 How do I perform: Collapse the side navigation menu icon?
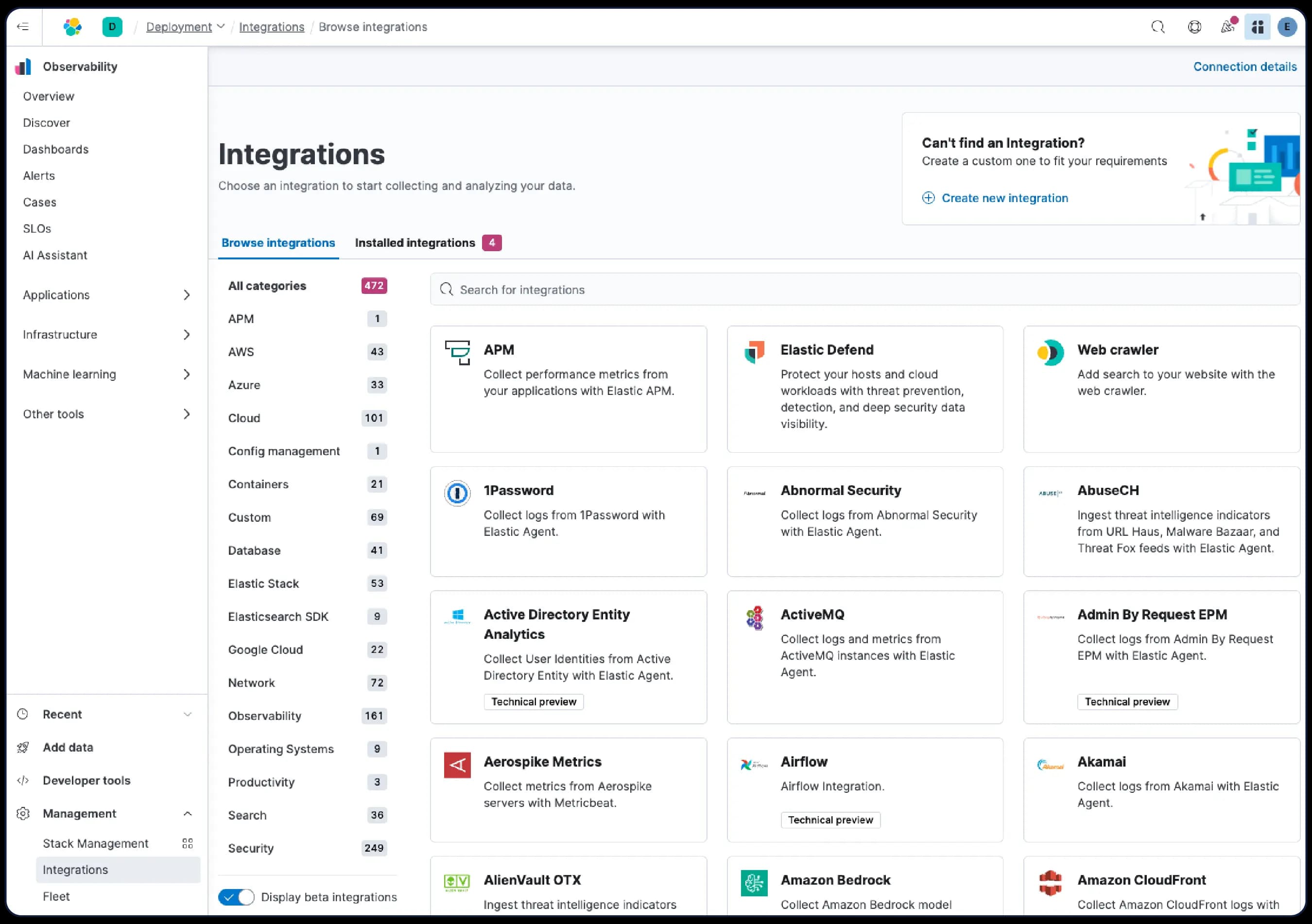(23, 26)
